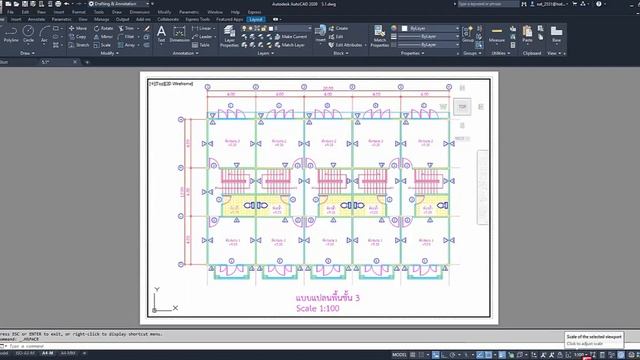The image size is (640, 360).
Task: Click the layer color swatch in layer dropdown
Action: [x=271, y=29]
